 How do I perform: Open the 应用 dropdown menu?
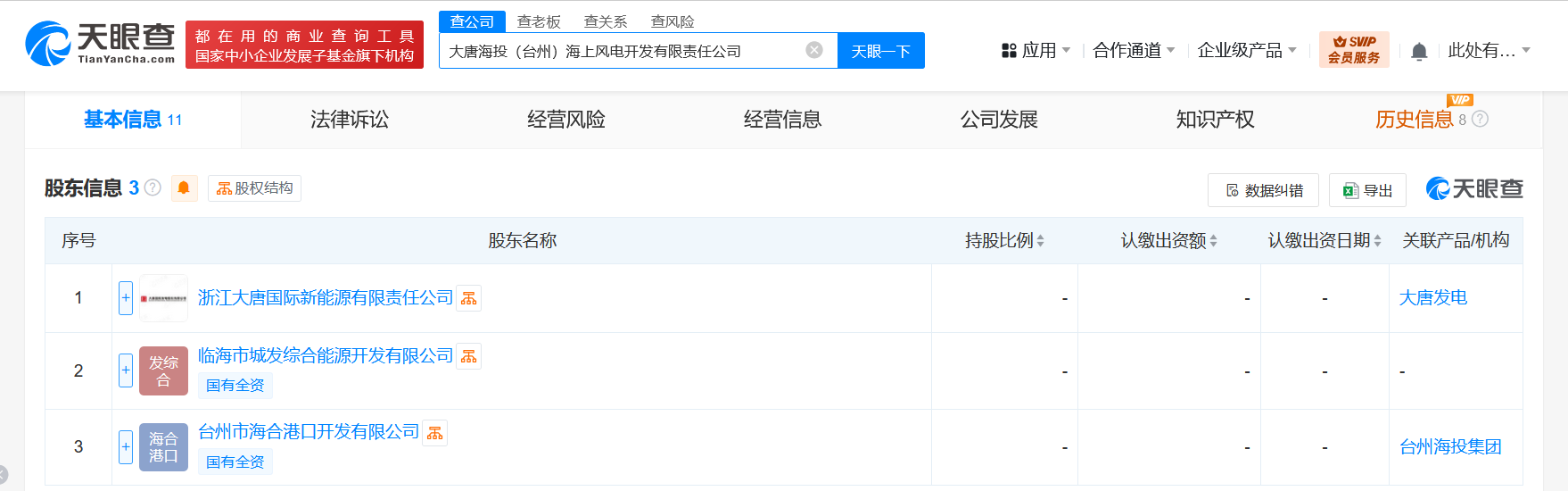[x=1036, y=51]
